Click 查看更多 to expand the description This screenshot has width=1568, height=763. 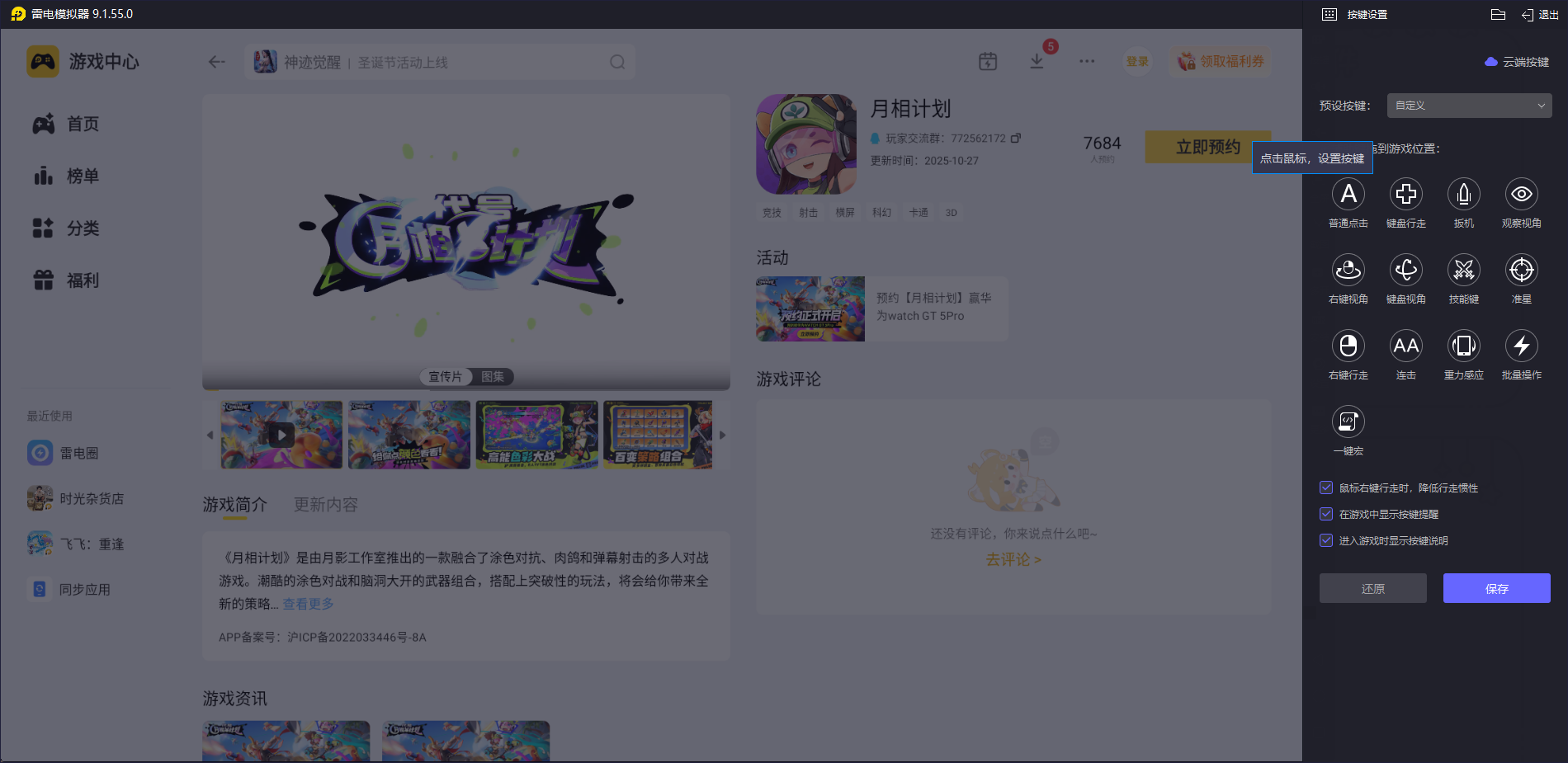pyautogui.click(x=309, y=604)
